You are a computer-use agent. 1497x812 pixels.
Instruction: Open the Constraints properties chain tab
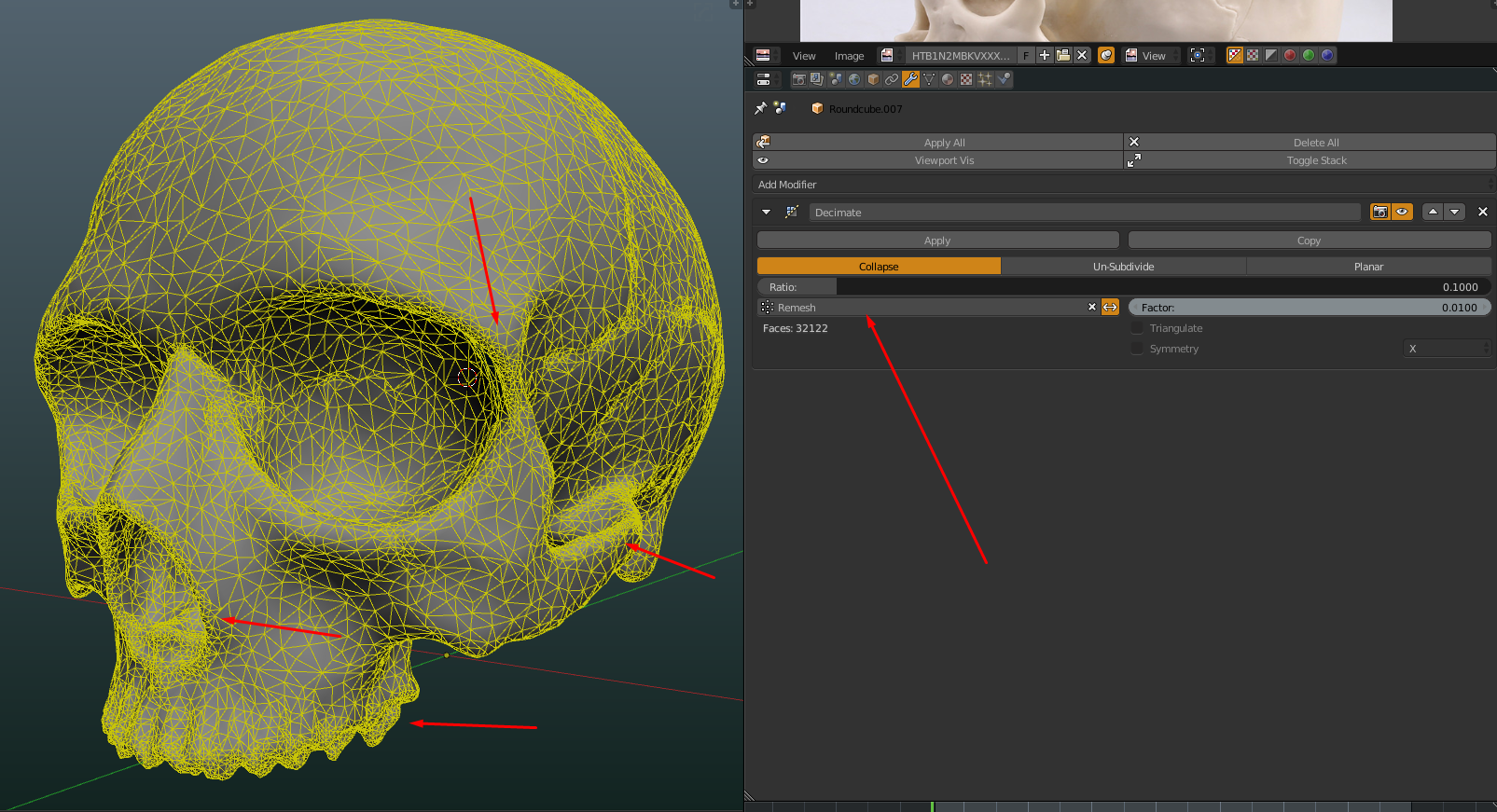(892, 79)
